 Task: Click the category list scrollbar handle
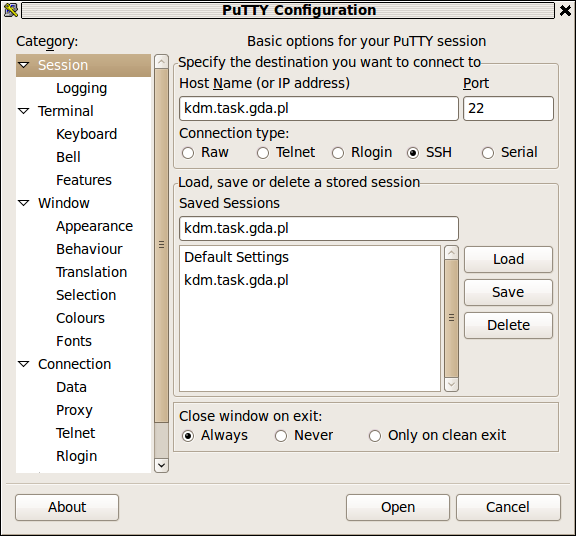(162, 245)
